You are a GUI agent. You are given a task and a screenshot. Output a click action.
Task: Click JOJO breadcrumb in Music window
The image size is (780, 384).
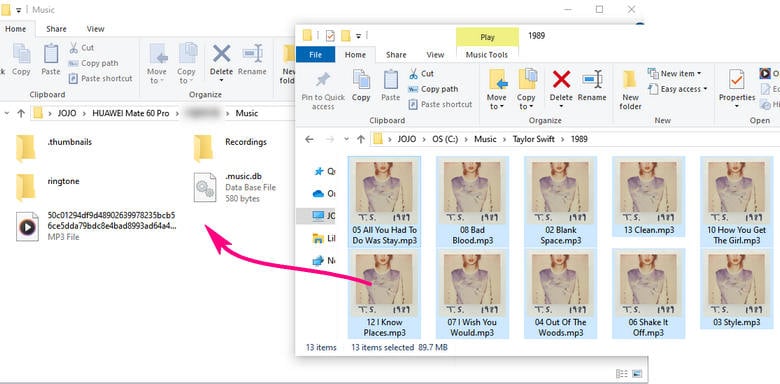point(67,113)
